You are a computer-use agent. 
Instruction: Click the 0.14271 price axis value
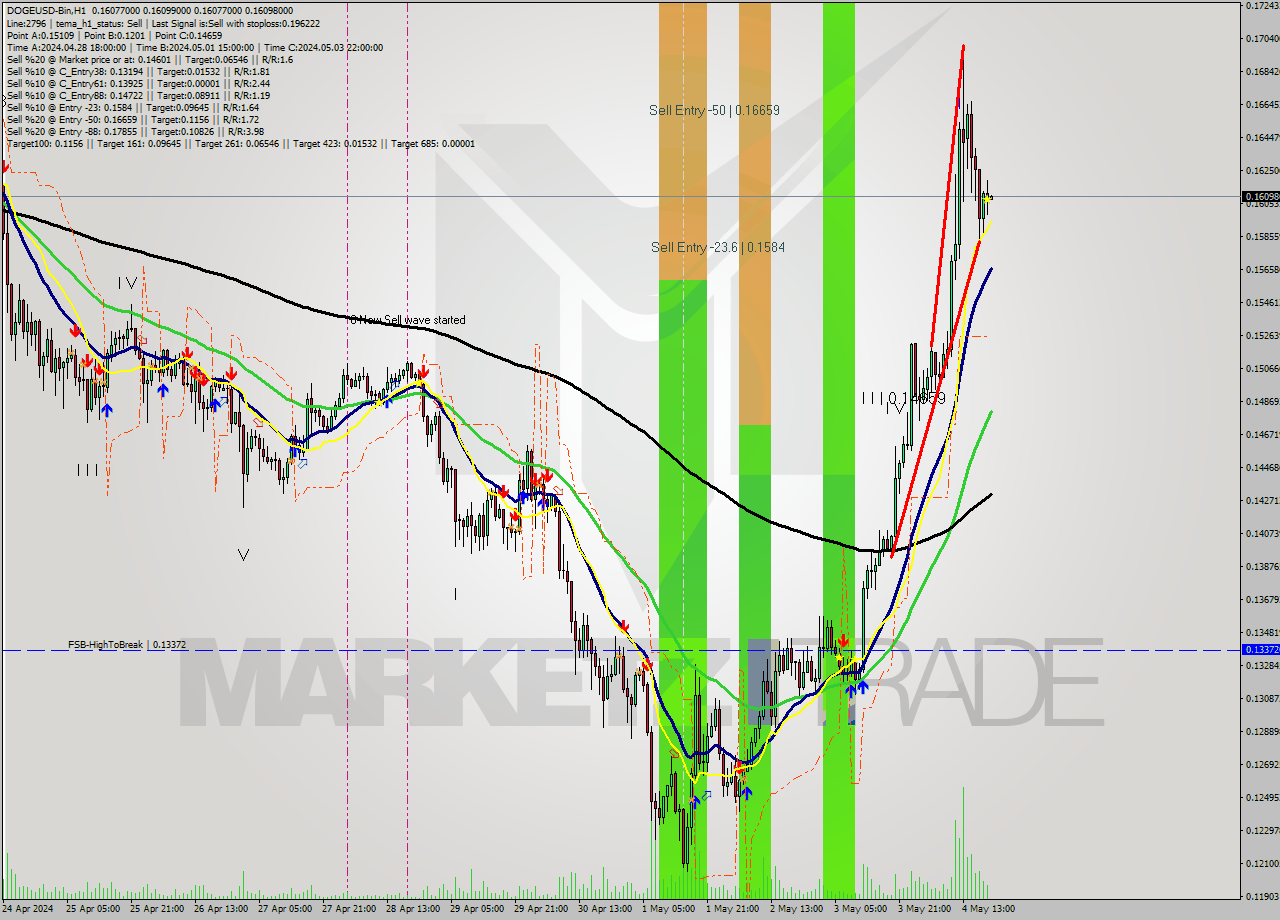pos(1262,501)
